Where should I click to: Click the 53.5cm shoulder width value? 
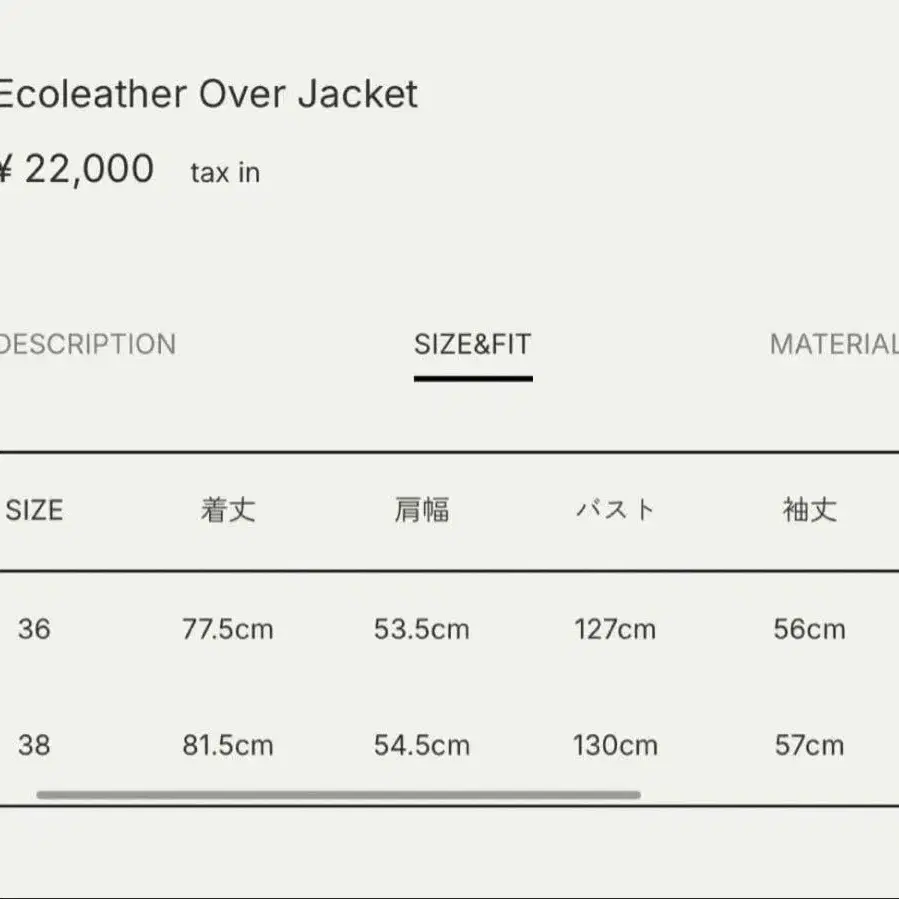click(x=421, y=629)
